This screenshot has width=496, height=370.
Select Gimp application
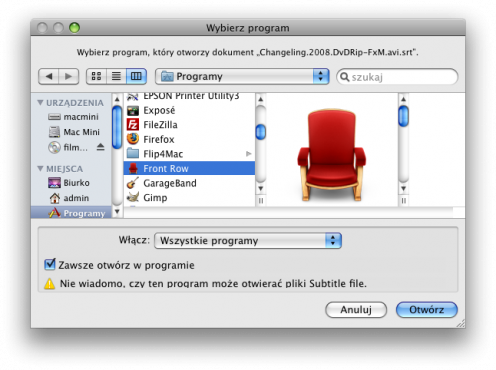(189, 198)
